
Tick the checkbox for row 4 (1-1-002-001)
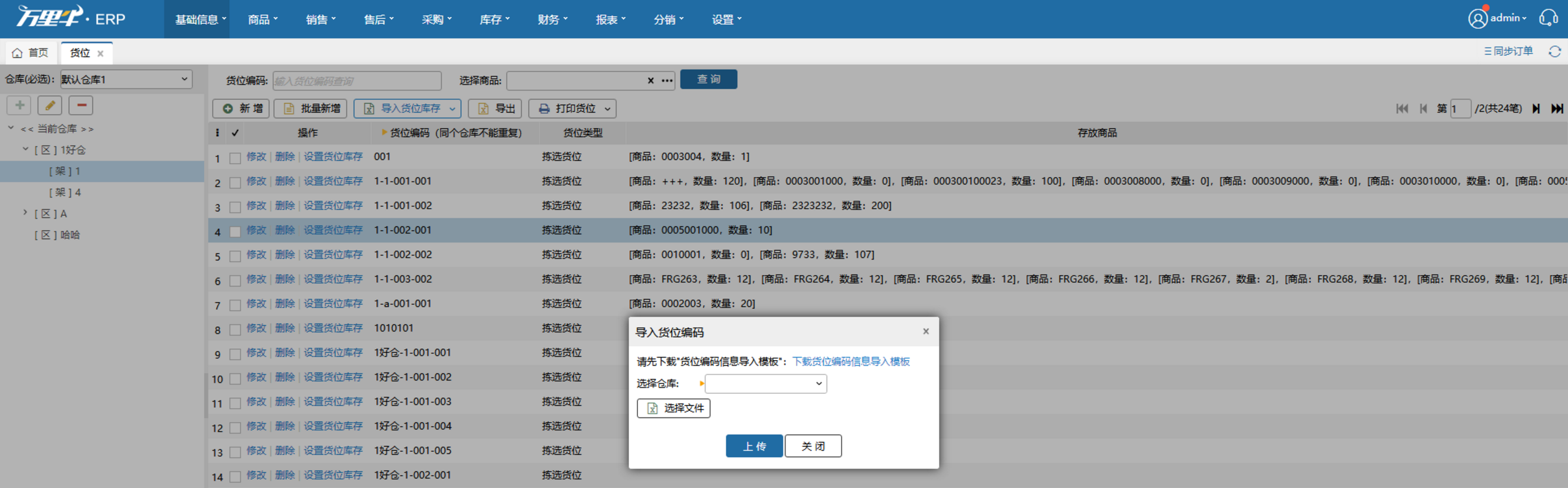point(235,231)
